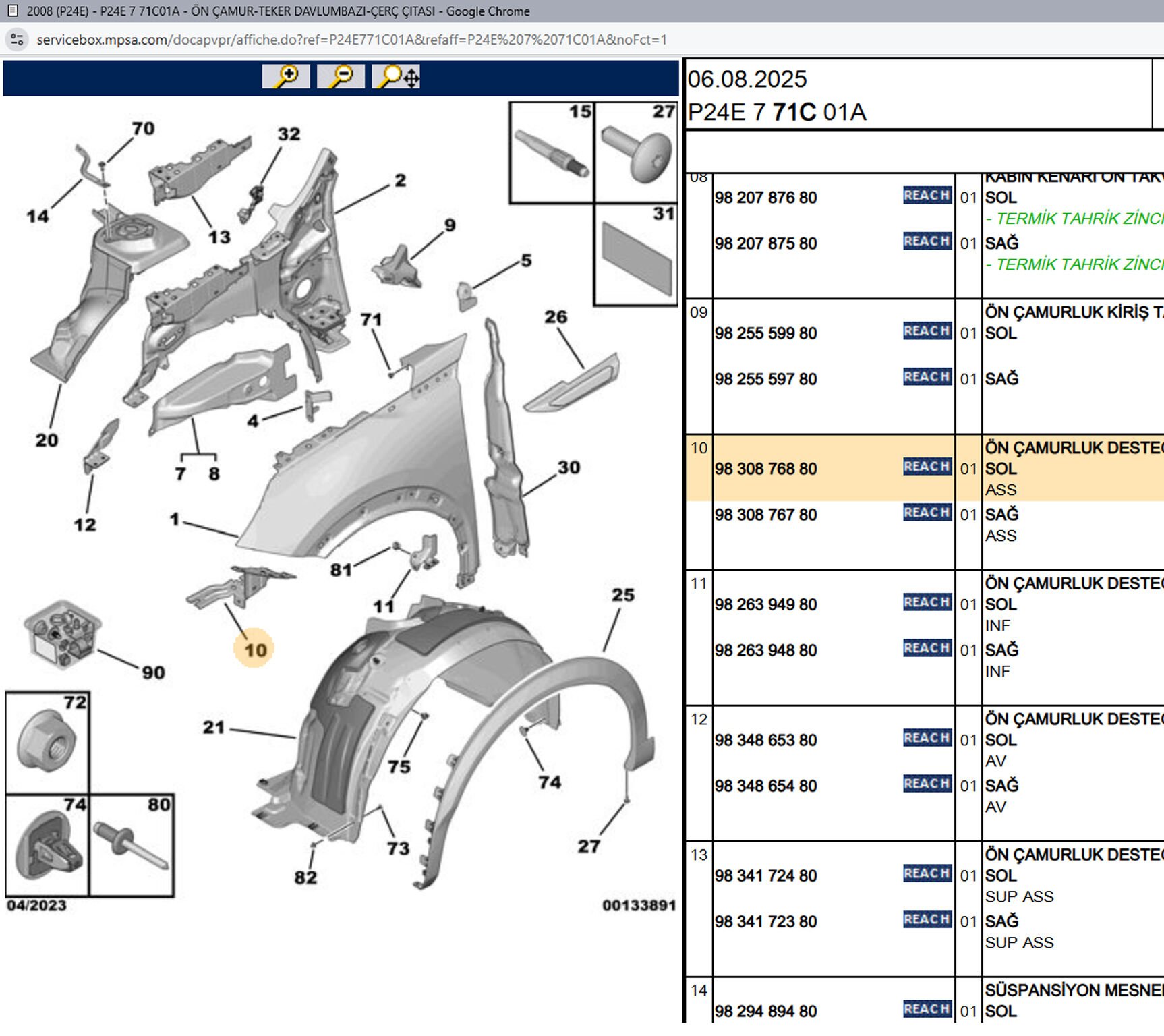Screen dimensions: 1164x1036
Task: Click the zoom out magnifier icon
Action: (341, 76)
